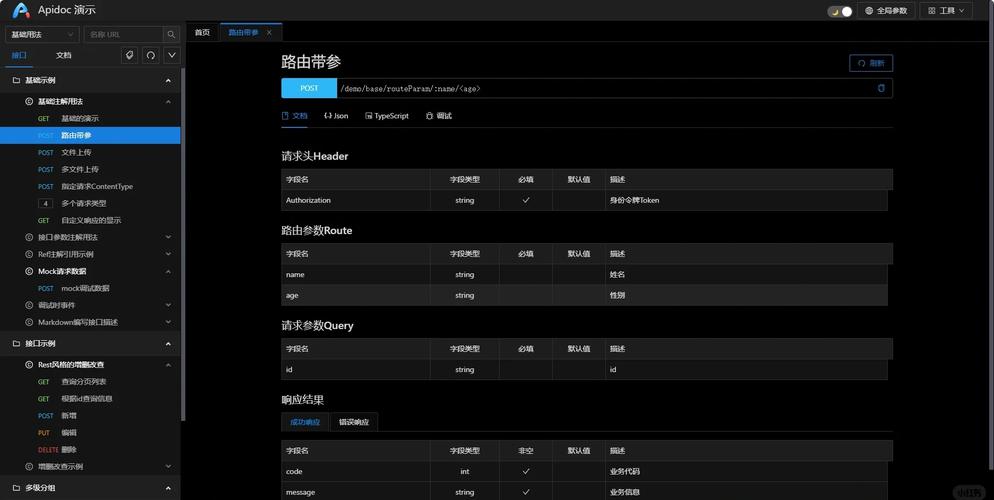Click the 调试时事件 controller icon
Image resolution: width=994 pixels, height=500 pixels.
pyautogui.click(x=29, y=305)
